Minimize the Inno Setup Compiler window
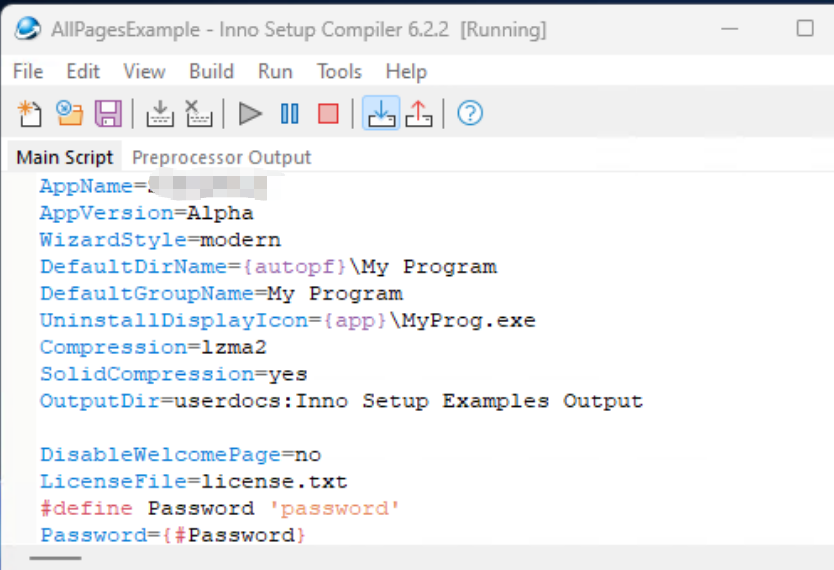This screenshot has width=834, height=570. pos(730,28)
